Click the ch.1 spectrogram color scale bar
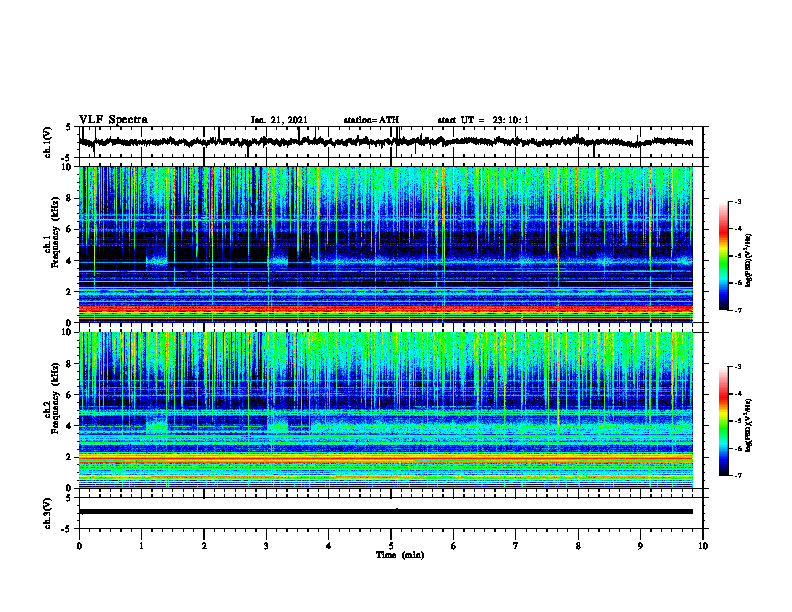The width and height of the screenshot is (792, 612). pos(723,255)
